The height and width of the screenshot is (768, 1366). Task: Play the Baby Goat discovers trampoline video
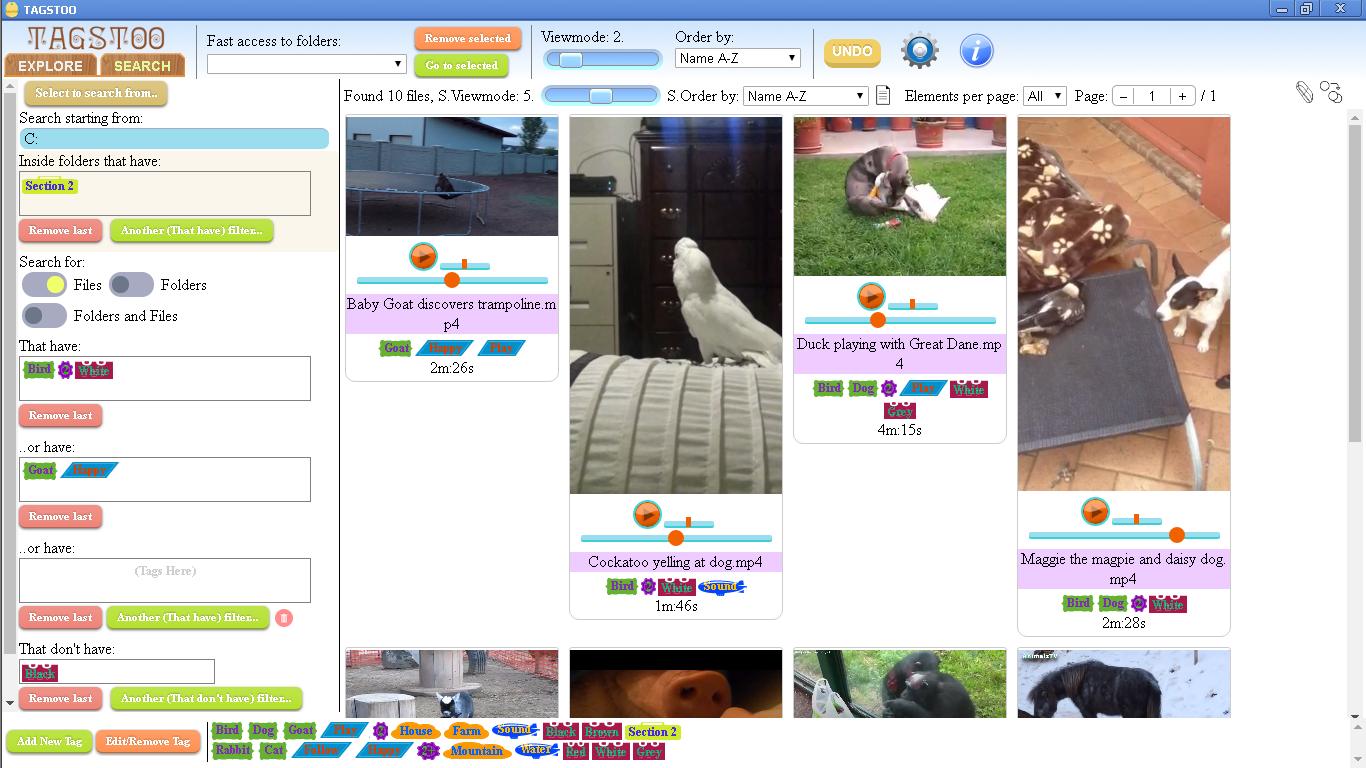point(423,257)
